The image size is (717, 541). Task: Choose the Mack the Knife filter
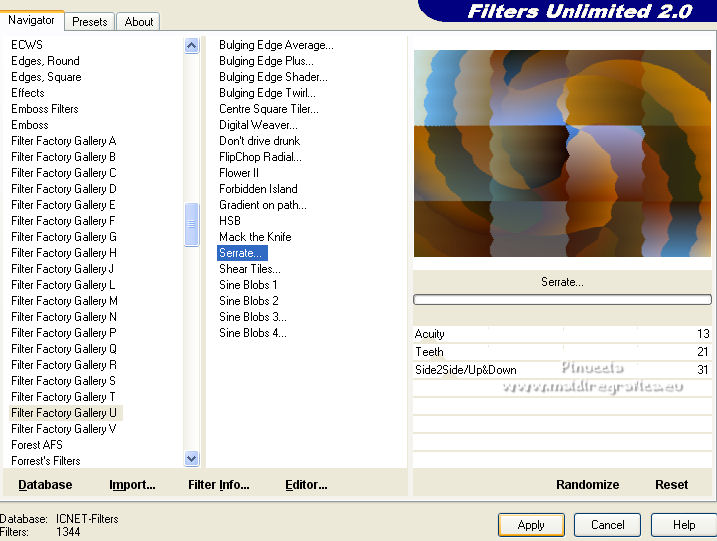[x=255, y=237]
